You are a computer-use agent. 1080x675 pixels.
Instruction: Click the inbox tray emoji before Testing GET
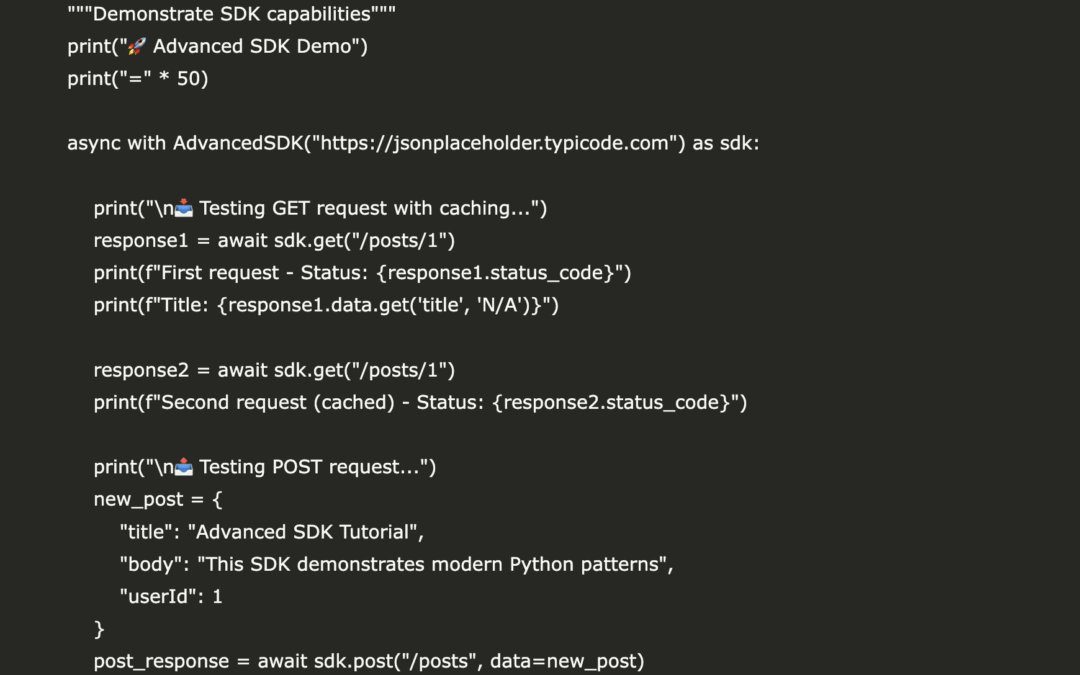(184, 209)
